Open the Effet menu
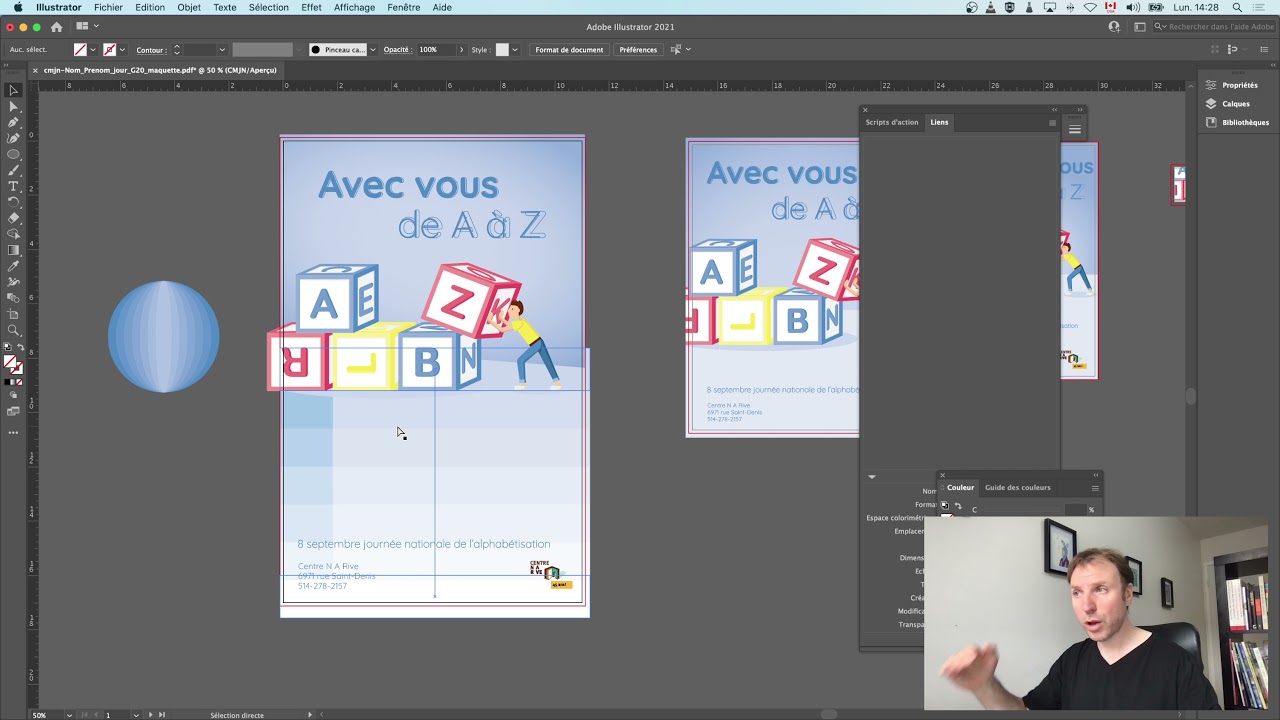Image resolution: width=1280 pixels, height=720 pixels. pos(312,7)
